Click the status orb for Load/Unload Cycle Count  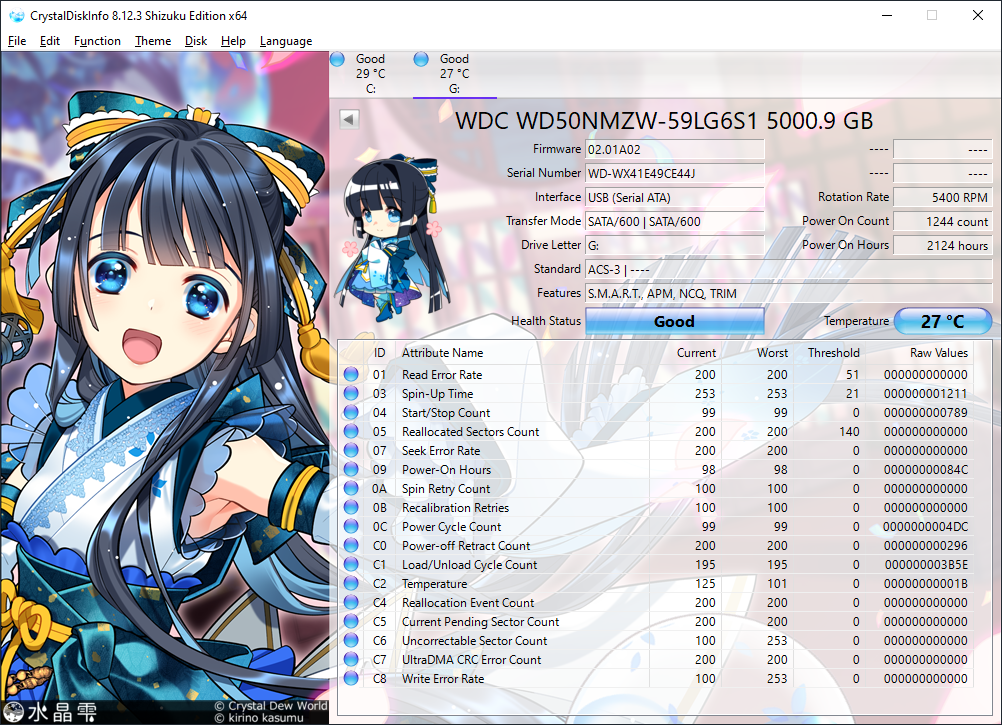pos(351,565)
